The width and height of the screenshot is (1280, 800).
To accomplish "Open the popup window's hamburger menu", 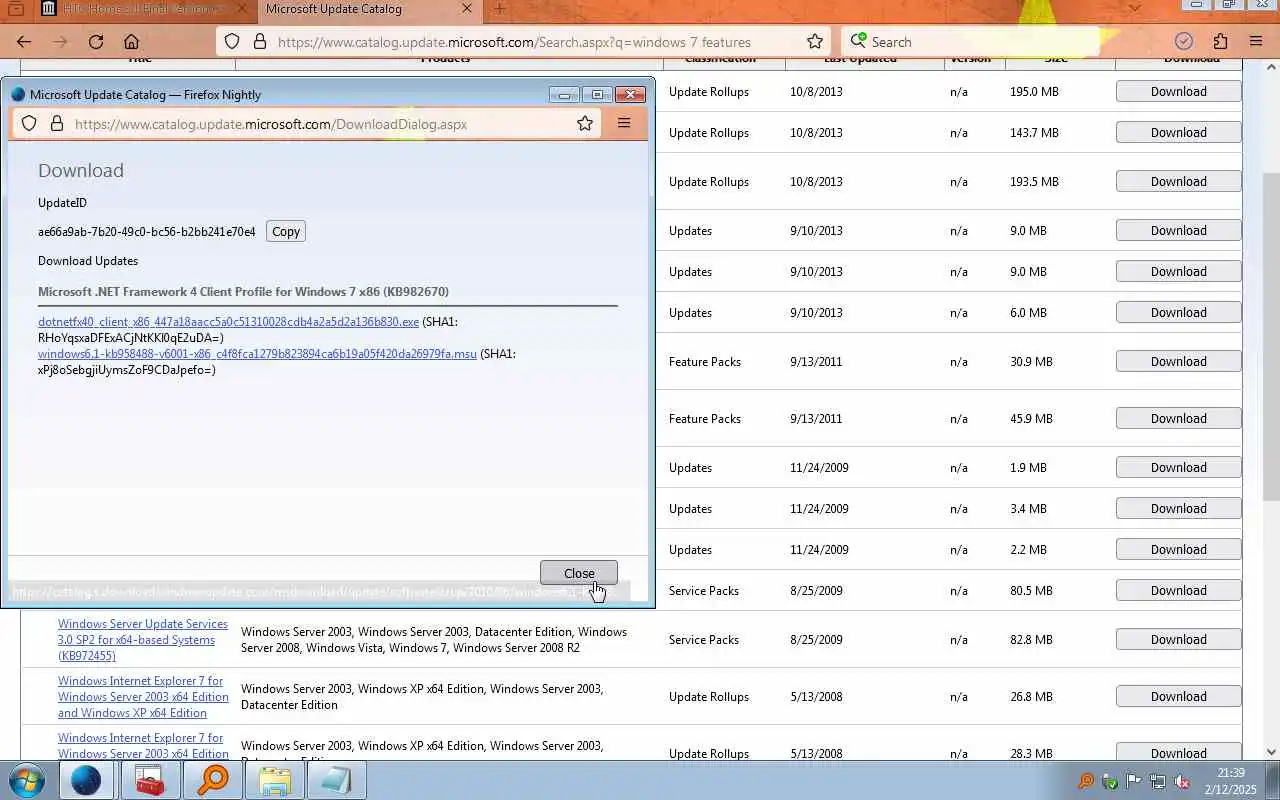I will 624,124.
